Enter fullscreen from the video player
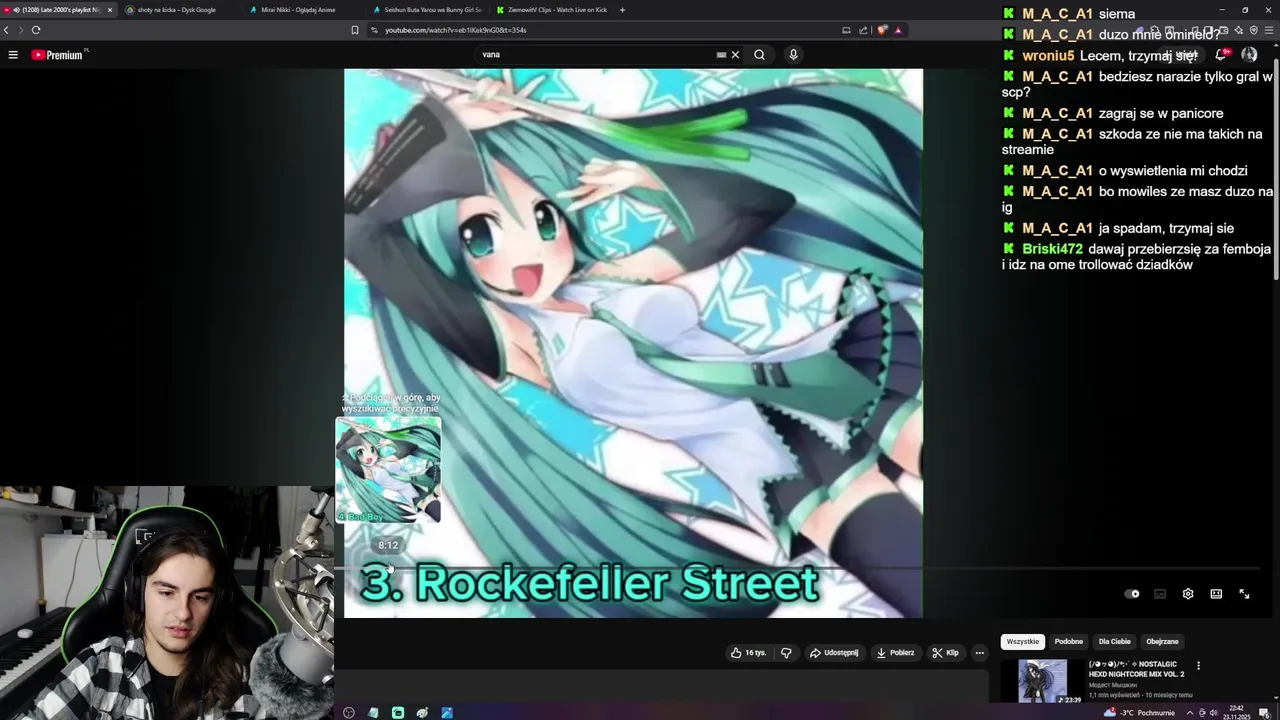 (1244, 594)
